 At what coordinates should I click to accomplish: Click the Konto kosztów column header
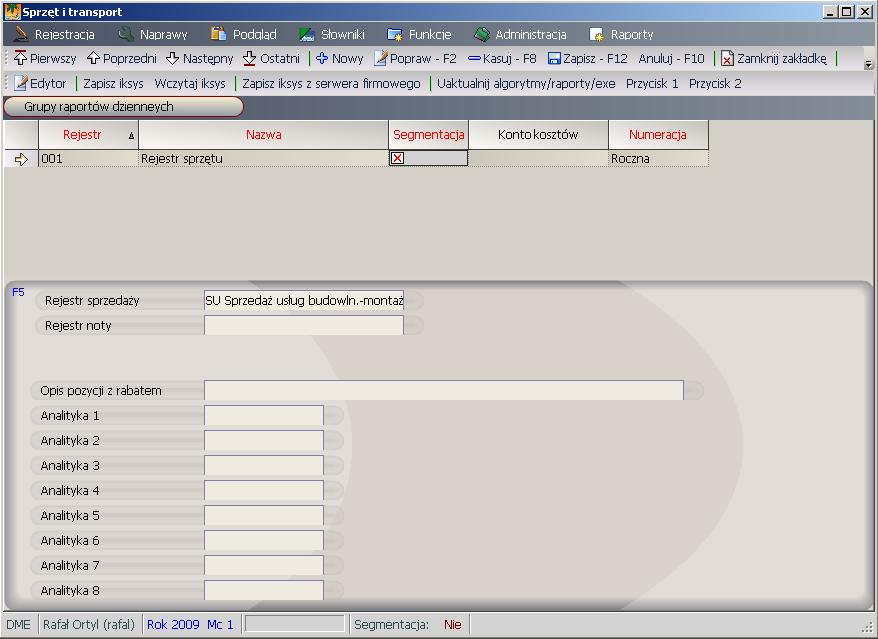point(539,134)
